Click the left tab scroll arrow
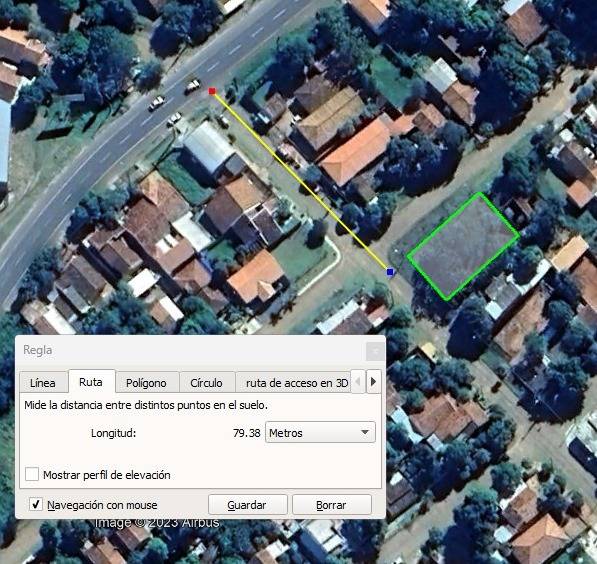 (x=358, y=381)
